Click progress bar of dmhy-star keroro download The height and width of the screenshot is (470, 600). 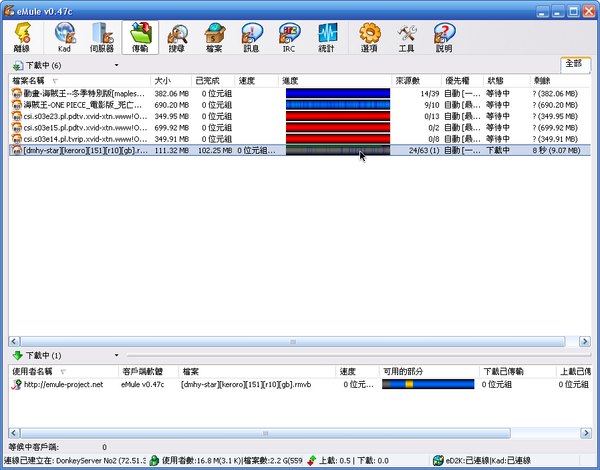click(x=338, y=150)
